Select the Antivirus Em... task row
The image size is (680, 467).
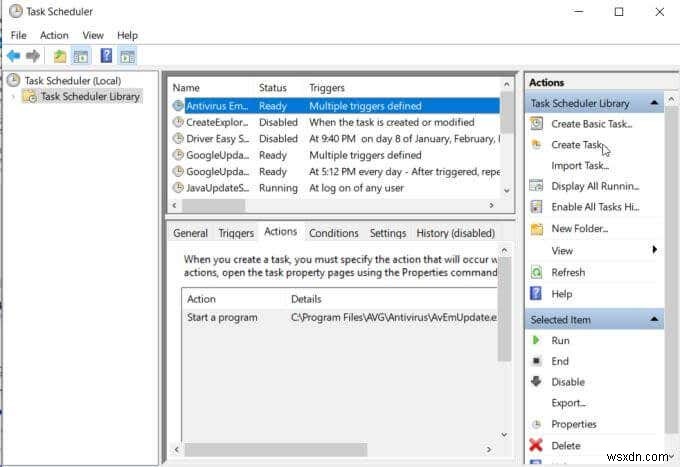[336, 106]
